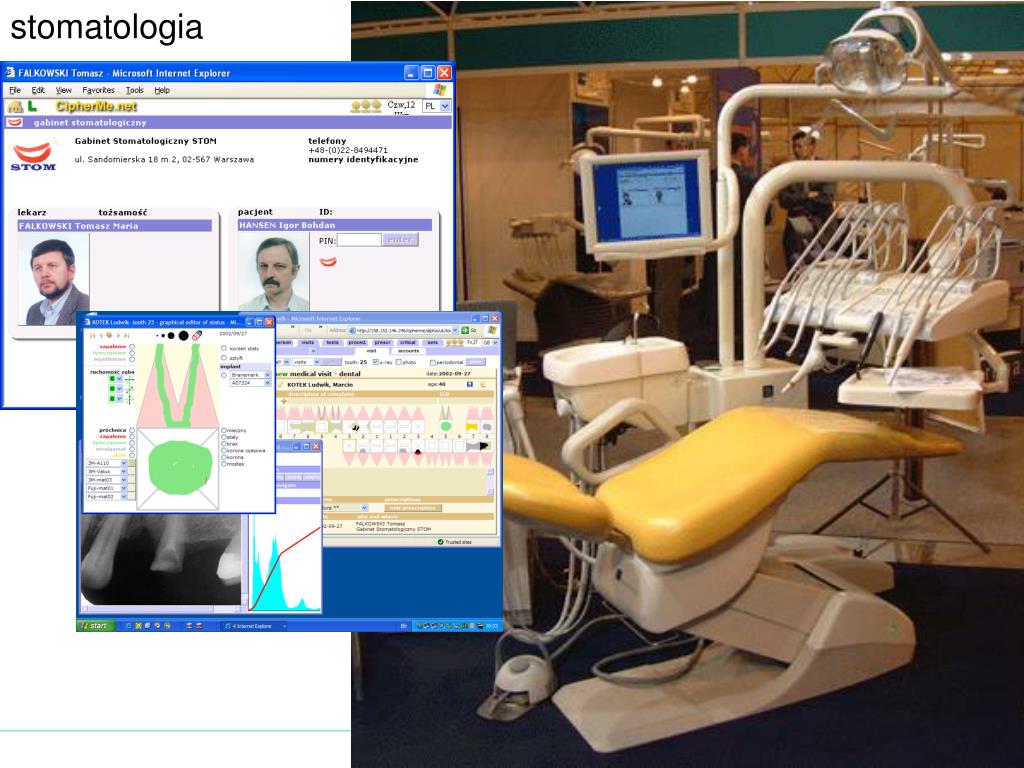Select the medium brush size dot
1024x768 pixels.
pyautogui.click(x=171, y=336)
